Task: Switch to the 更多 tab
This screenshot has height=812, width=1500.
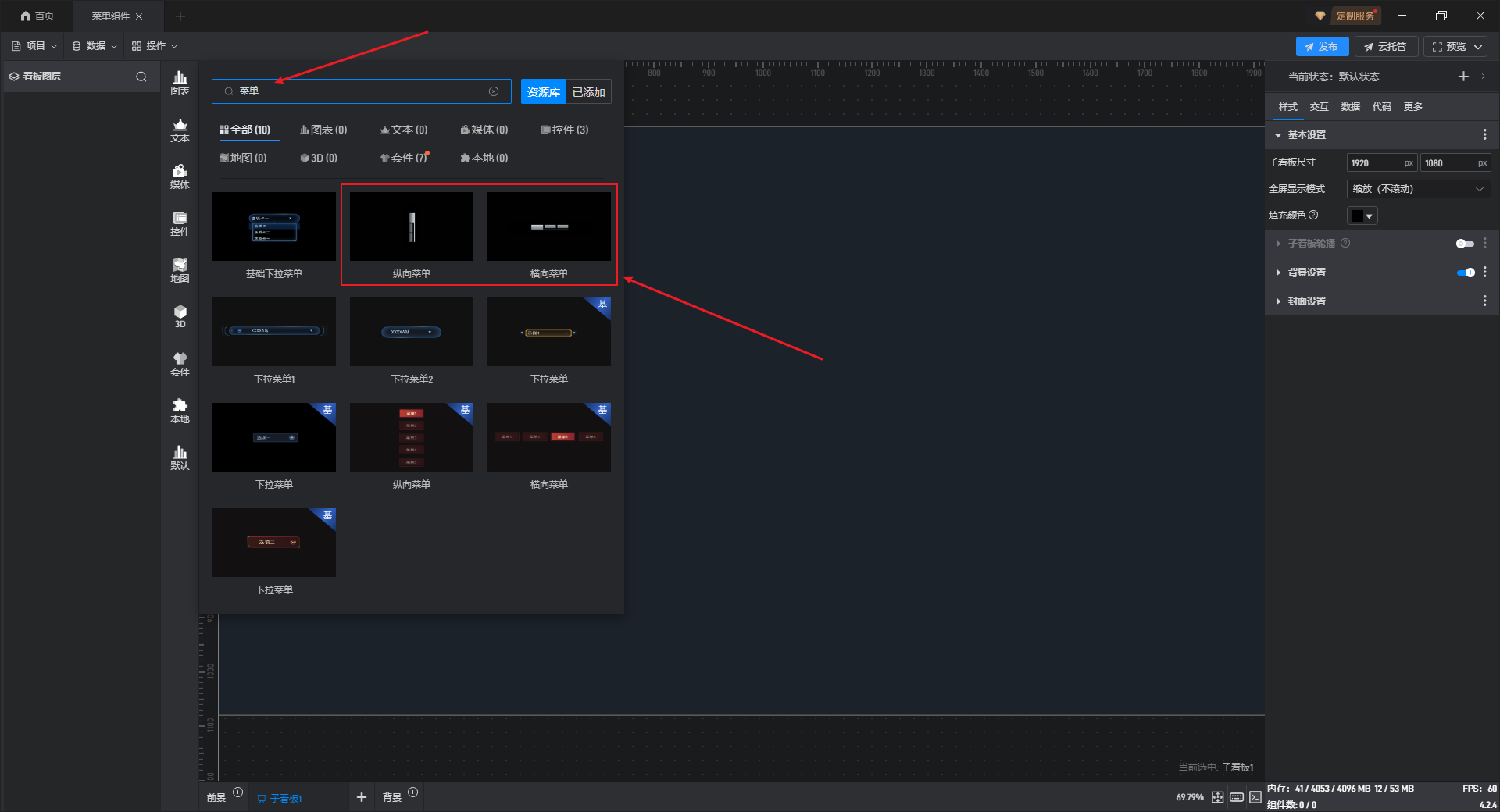Action: coord(1412,107)
